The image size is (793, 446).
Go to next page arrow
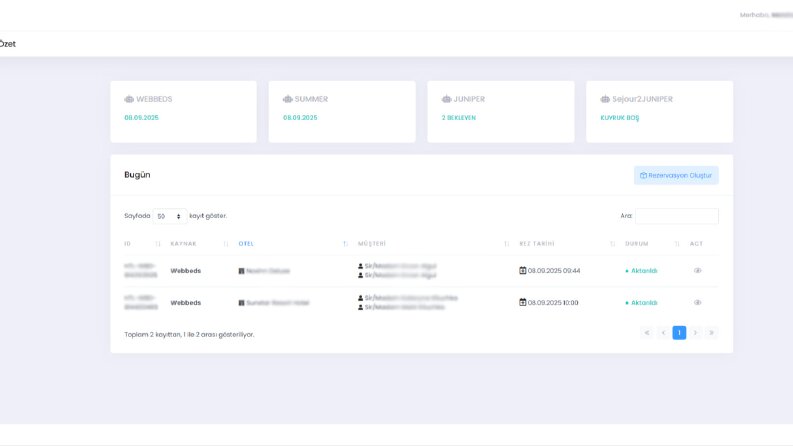tap(695, 333)
